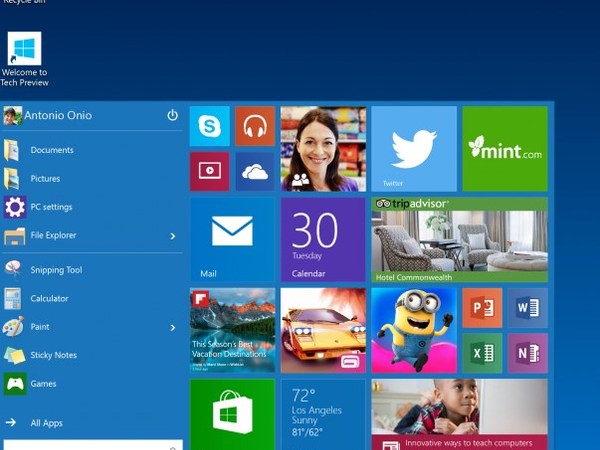Launch Snipping Tool
The height and width of the screenshot is (450, 600).
92,270
